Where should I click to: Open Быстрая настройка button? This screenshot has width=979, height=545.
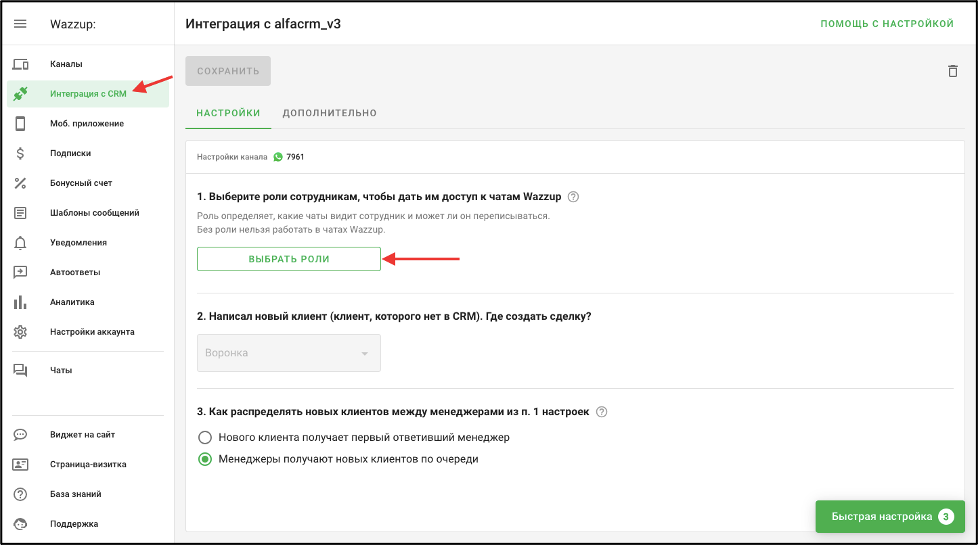click(890, 517)
